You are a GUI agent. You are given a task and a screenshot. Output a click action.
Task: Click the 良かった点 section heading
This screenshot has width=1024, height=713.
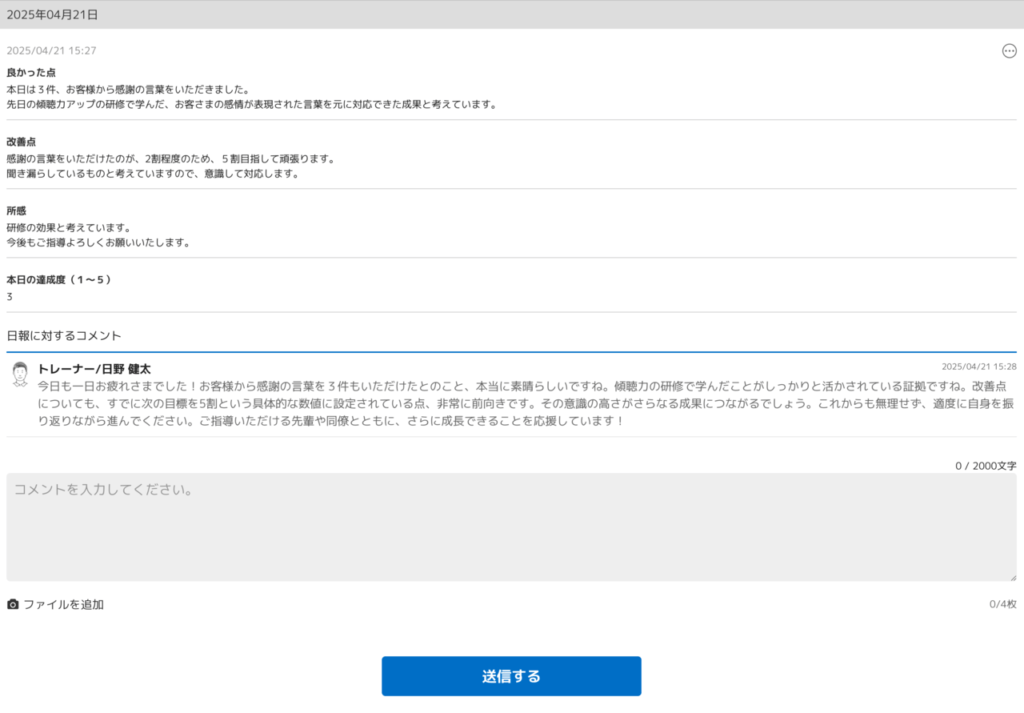(31, 73)
